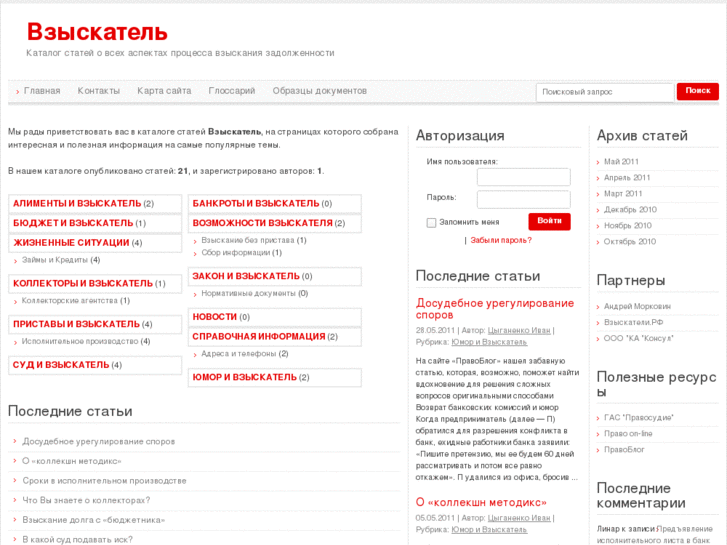This screenshot has width=727, height=545.
Task: Open archive month Октябрь 2010
Action: (x=630, y=242)
